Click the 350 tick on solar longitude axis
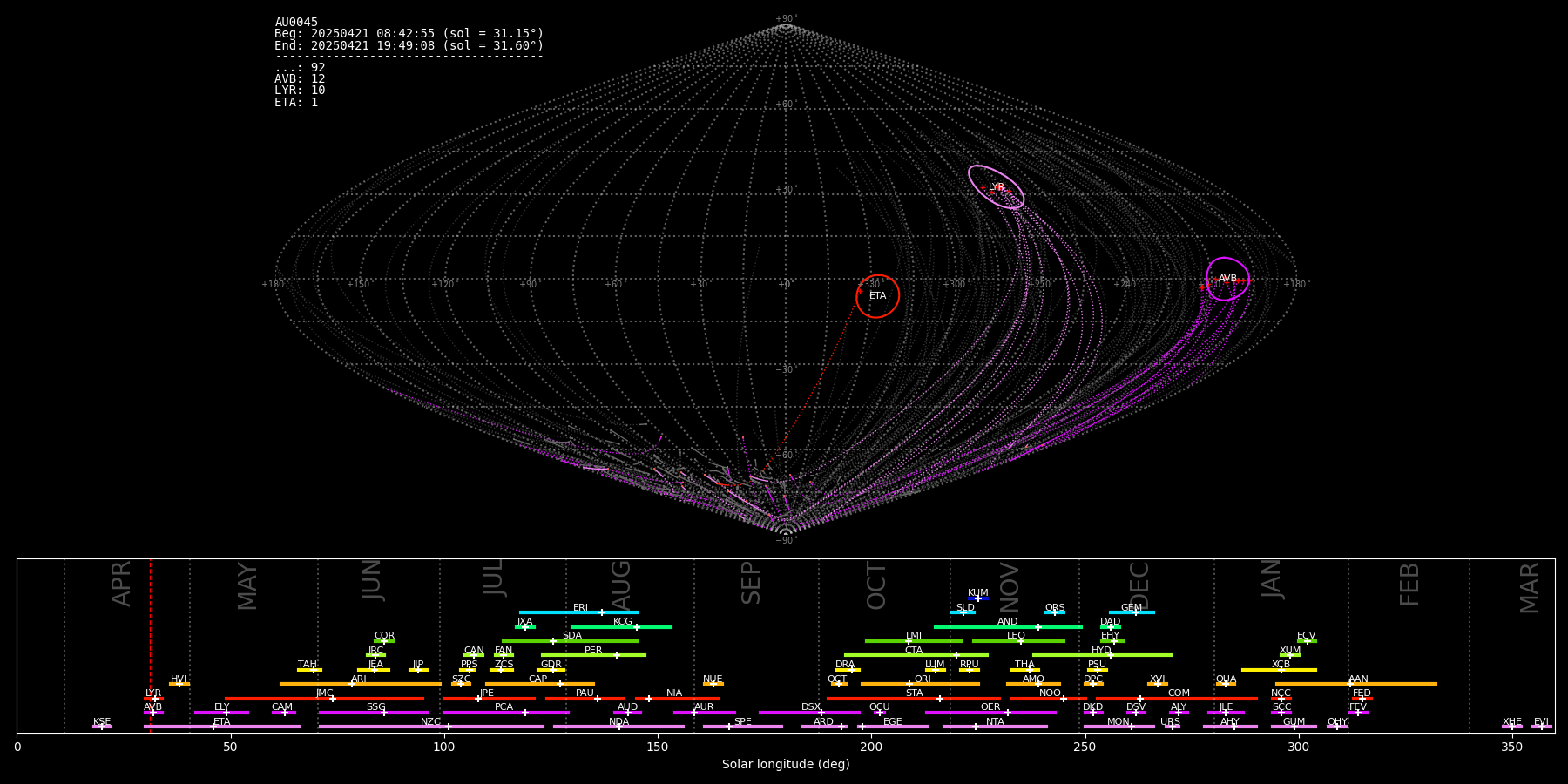The width and height of the screenshot is (1568, 784). (x=1511, y=747)
